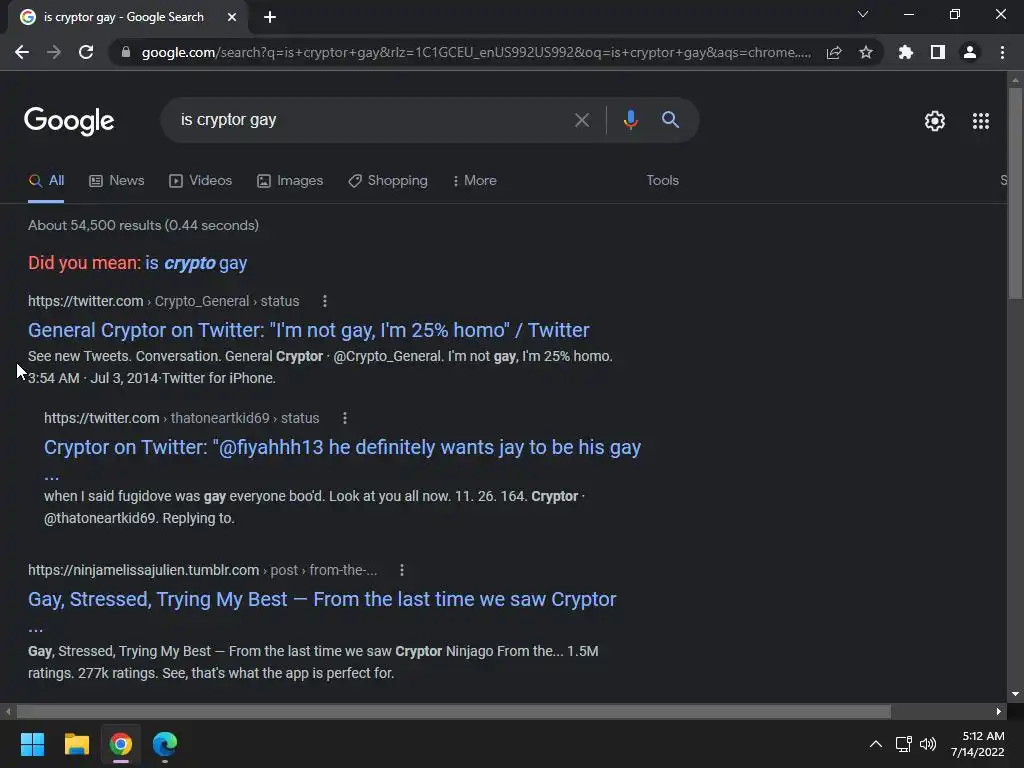Launch Microsoft Edge from taskbar

(165, 744)
